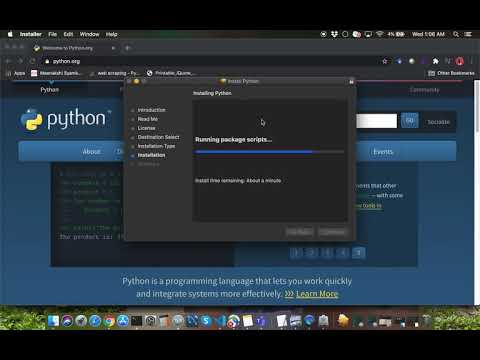Viewport: 480px width, 360px height.
Task: Open the Installer menu in menu bar
Action: [31, 34]
